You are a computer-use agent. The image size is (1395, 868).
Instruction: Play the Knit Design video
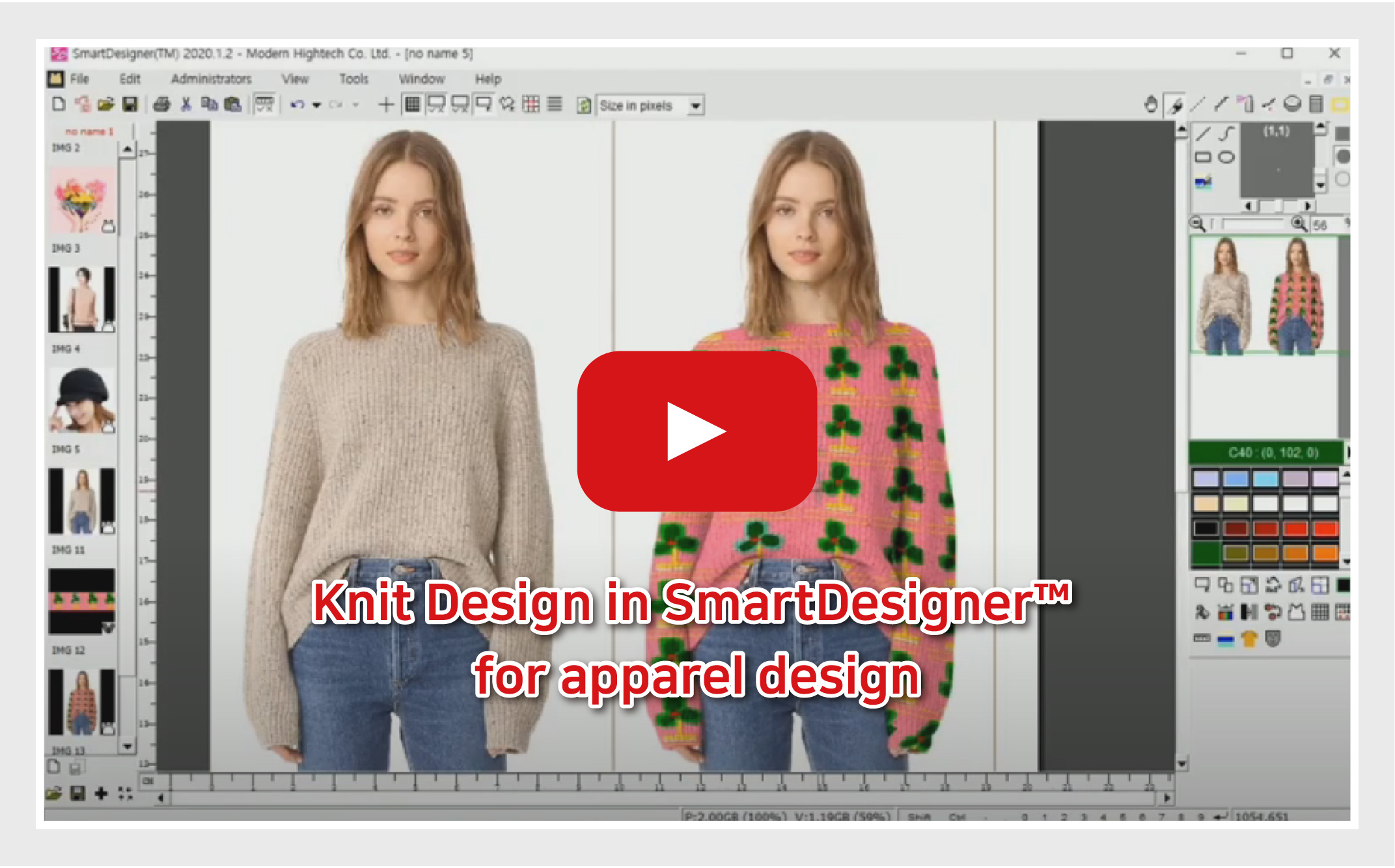coord(697,431)
